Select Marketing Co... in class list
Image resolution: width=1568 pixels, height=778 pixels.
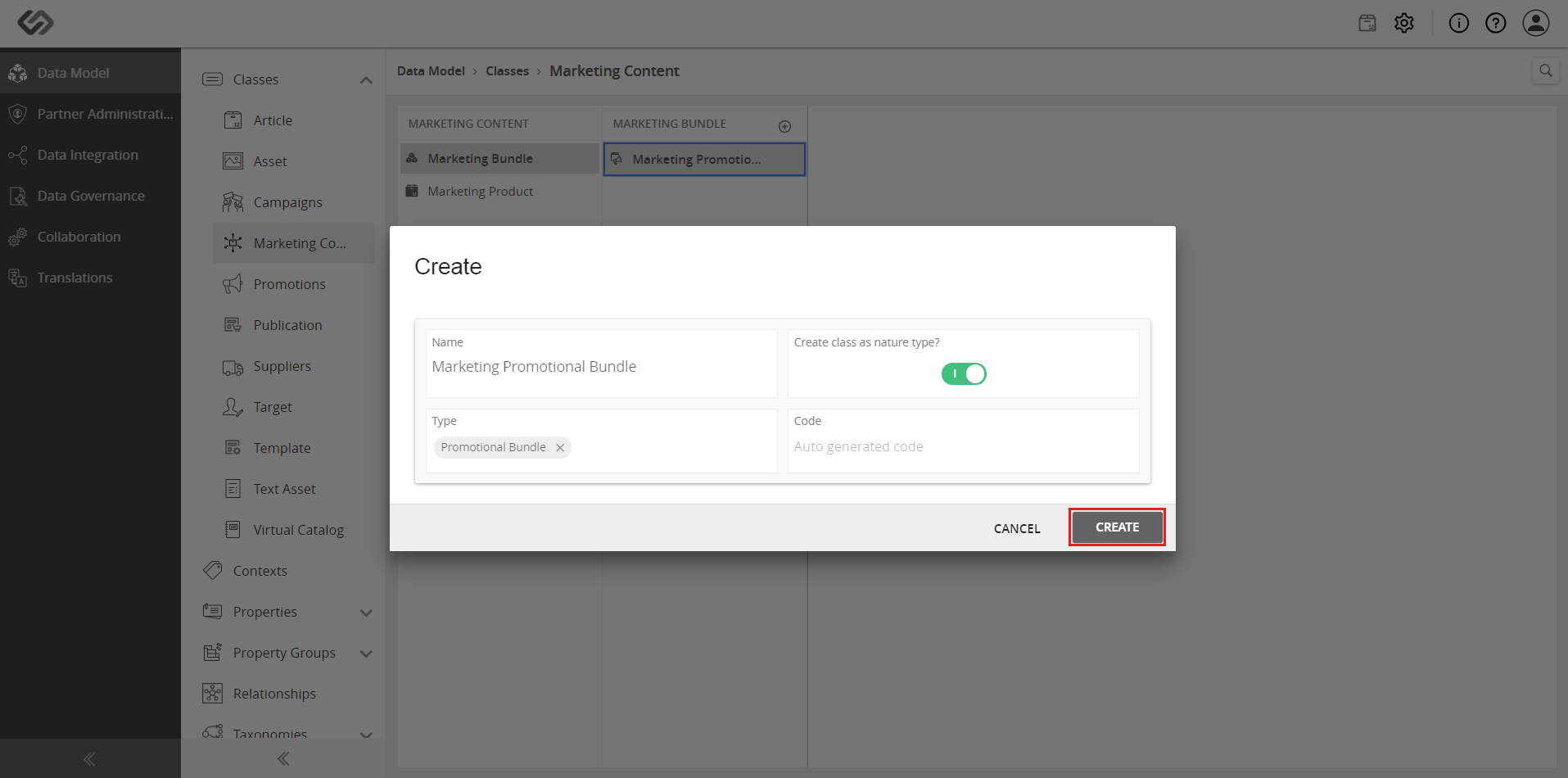[x=294, y=243]
